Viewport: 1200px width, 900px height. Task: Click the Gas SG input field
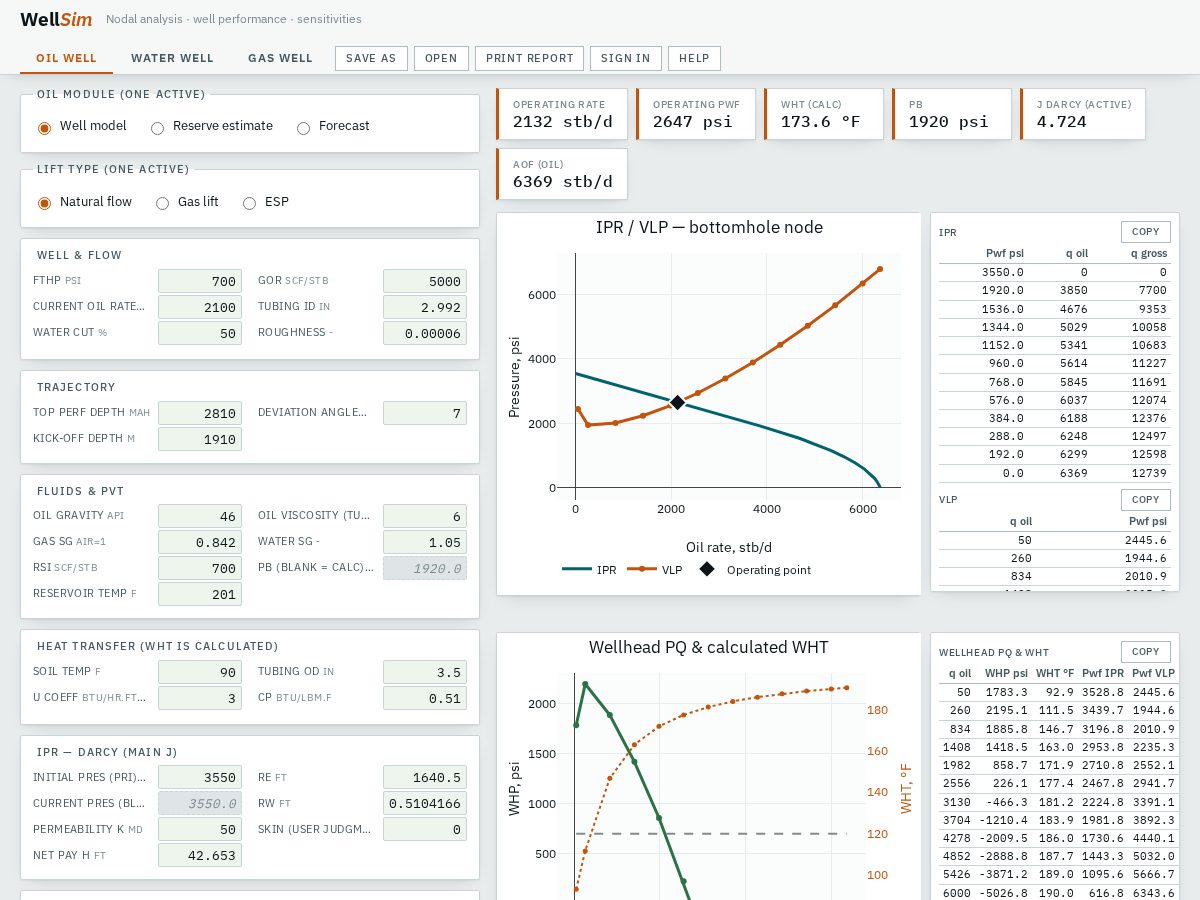(x=200, y=542)
